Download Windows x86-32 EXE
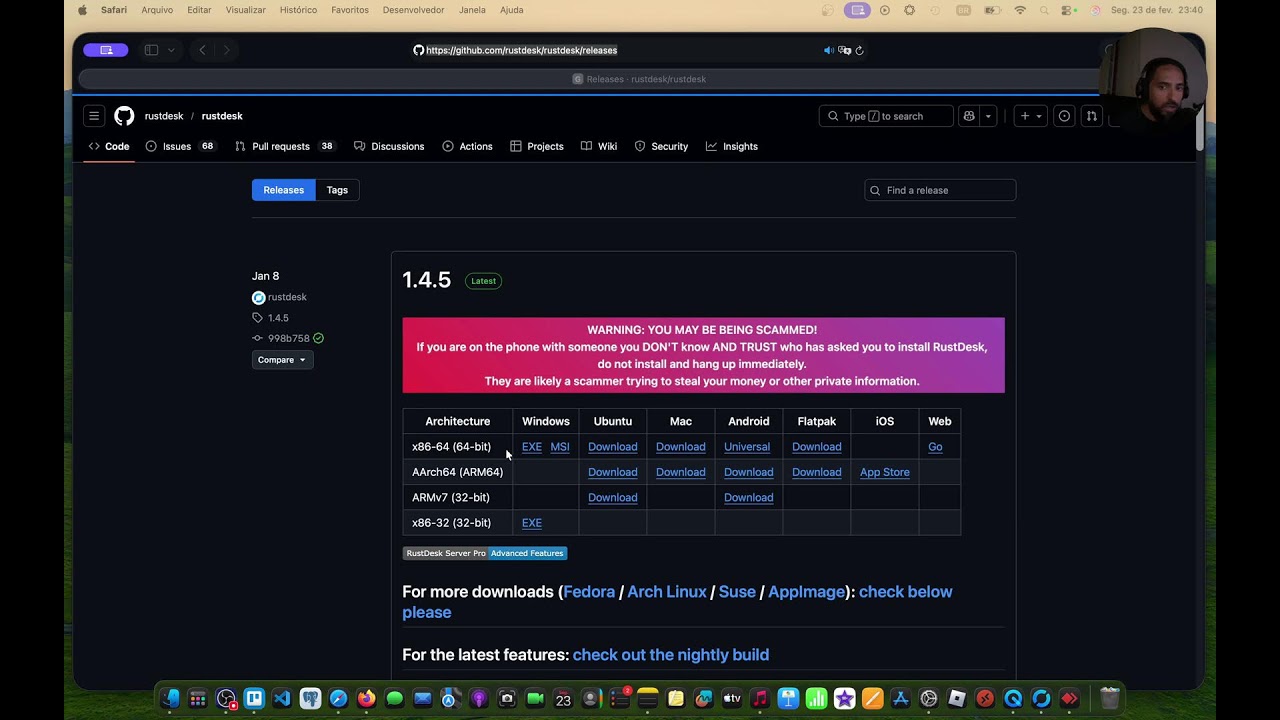Image resolution: width=1280 pixels, height=720 pixels. (x=532, y=523)
